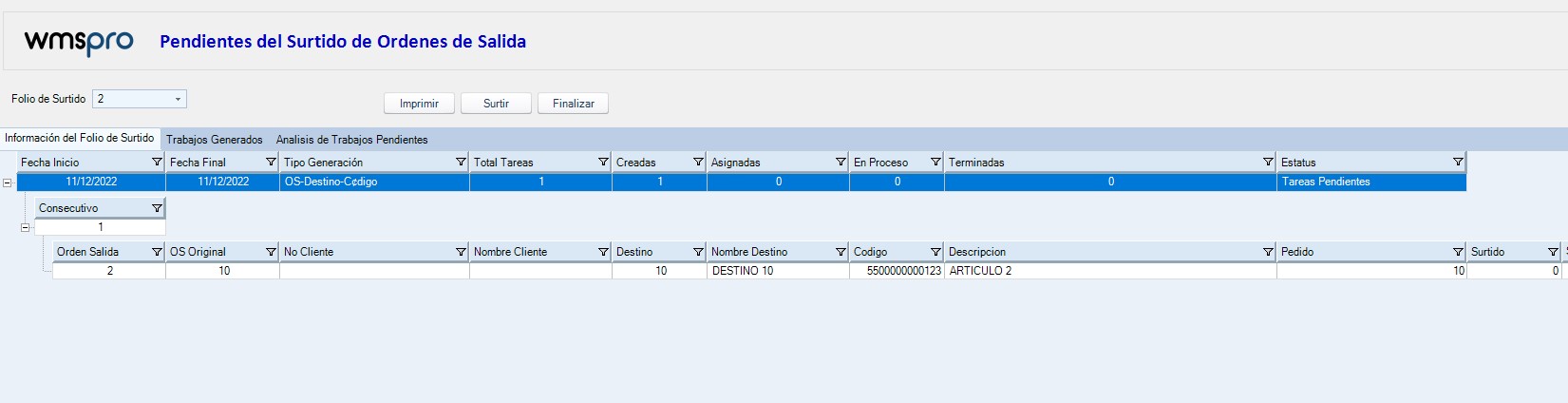The image size is (1568, 403).
Task: Open filter for Codigo column
Action: click(x=935, y=252)
